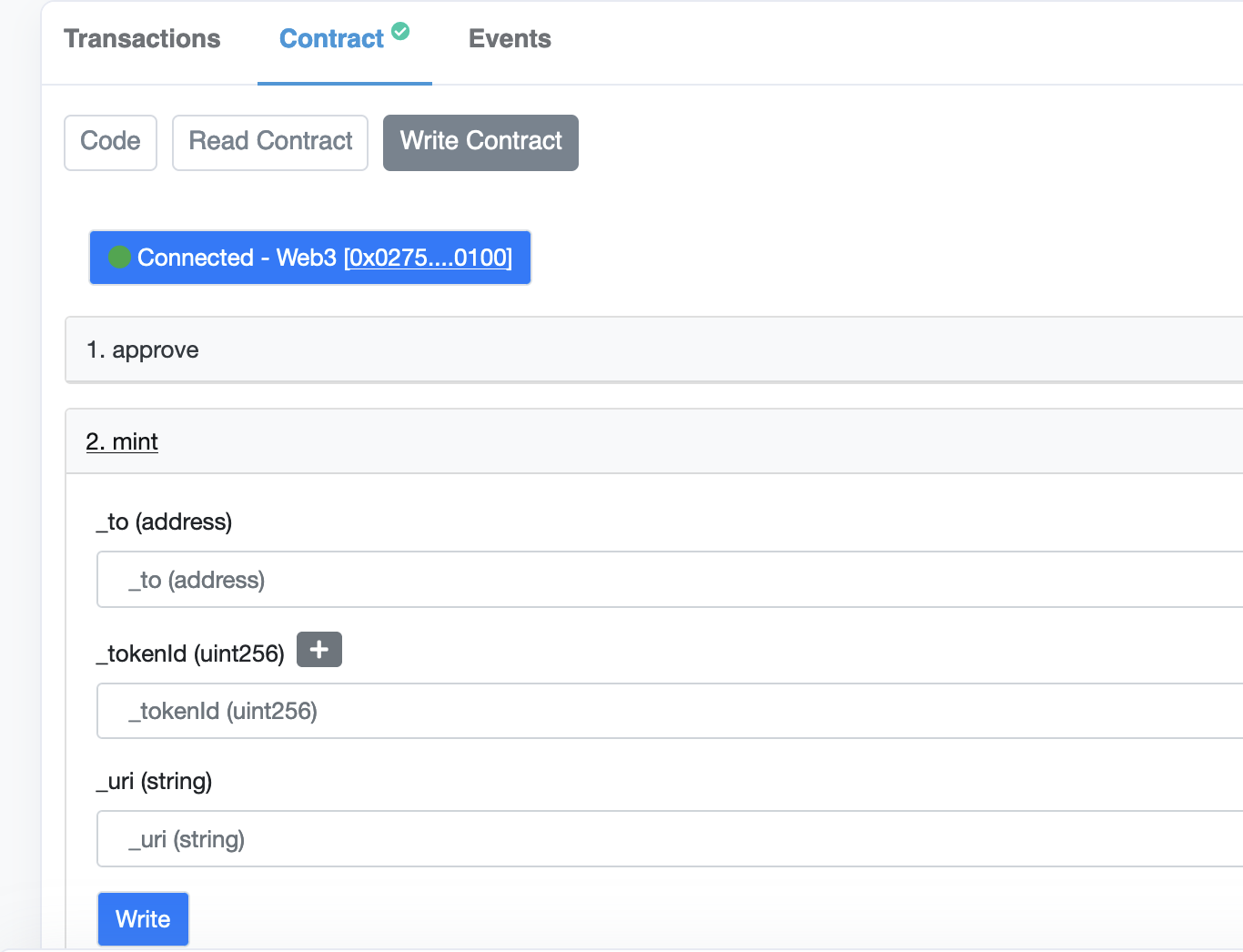Click the green connected status dot
Image resolution: width=1243 pixels, height=952 pixels.
tap(119, 258)
